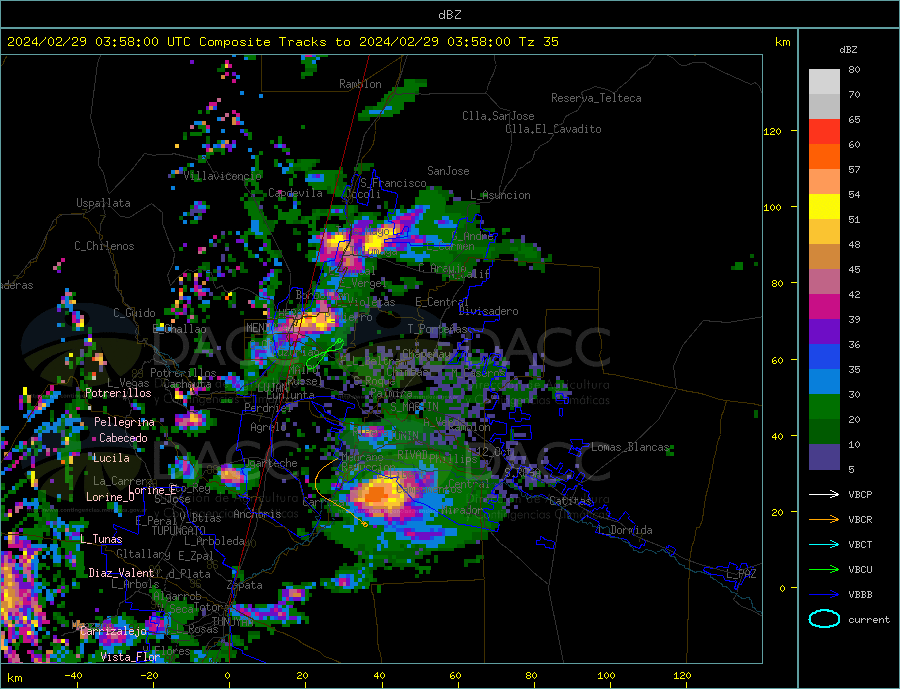Screen dimensions: 900x689
Task: Click the orange storm core near Rivadavia
Action: [x=378, y=493]
